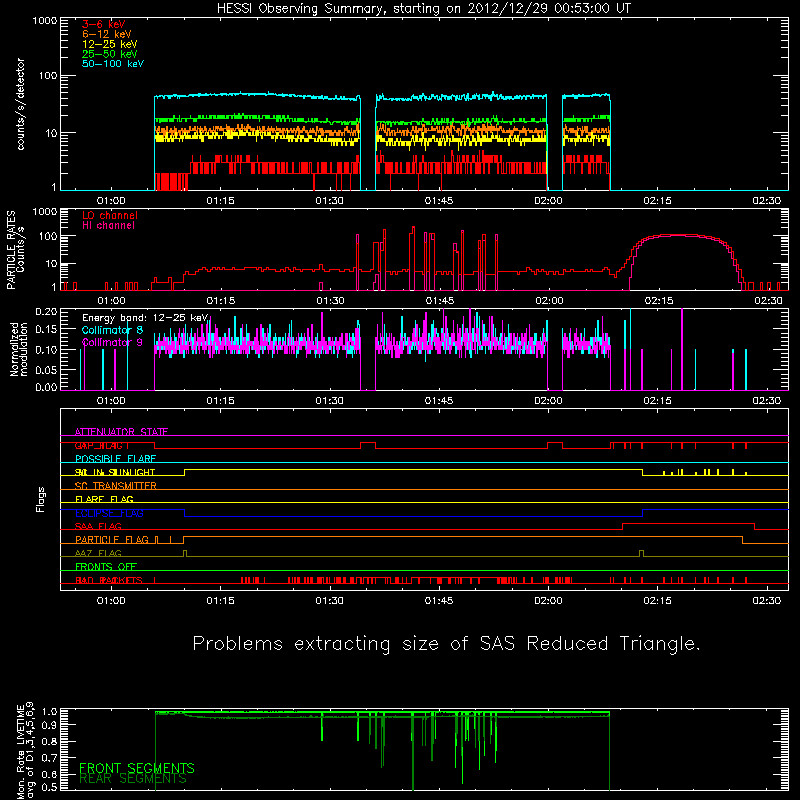800x800 pixels.
Task: Select the orange 6-12 keV legend entry
Action: [x=107, y=34]
